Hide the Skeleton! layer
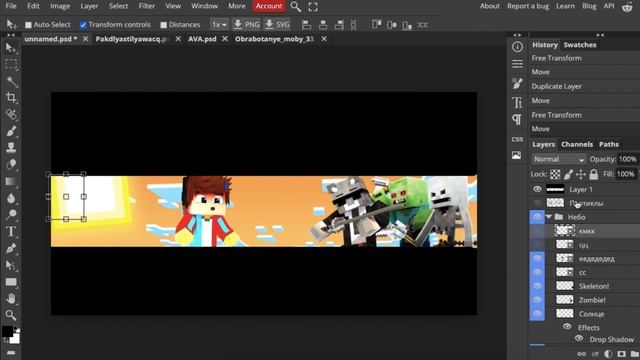Viewport: 640px width, 360px height. pos(537,286)
